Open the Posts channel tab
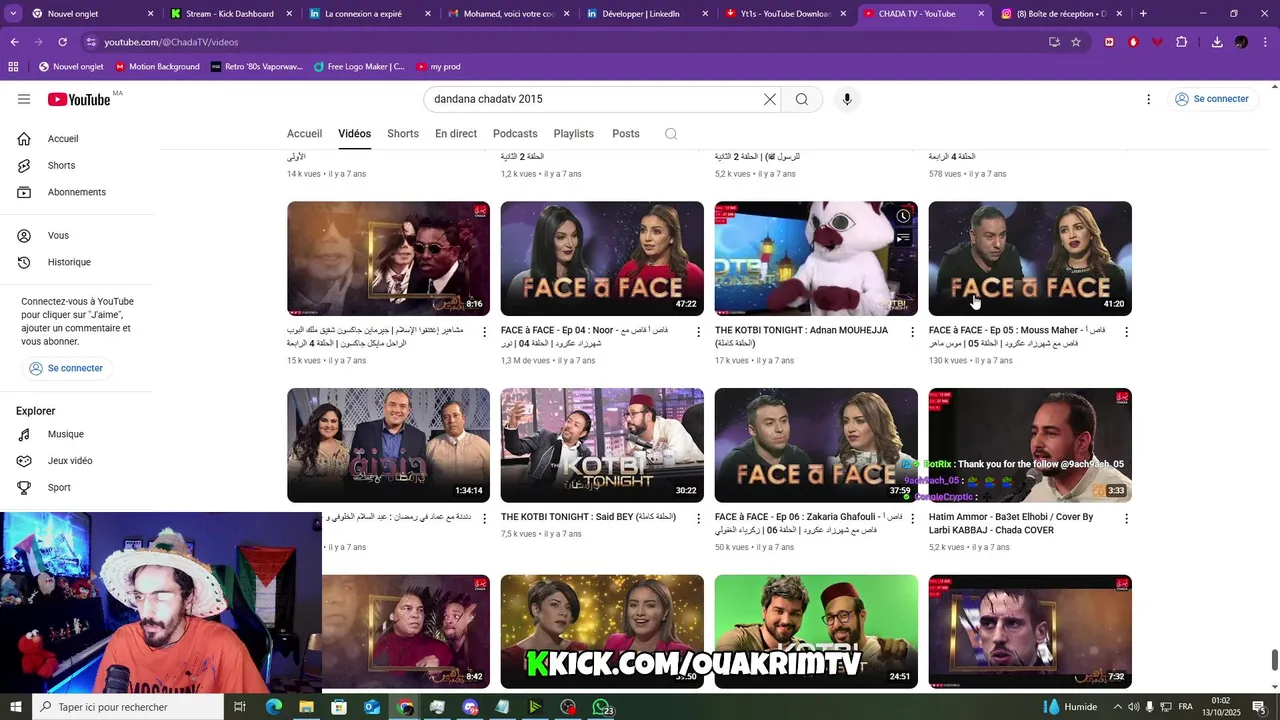 click(626, 134)
